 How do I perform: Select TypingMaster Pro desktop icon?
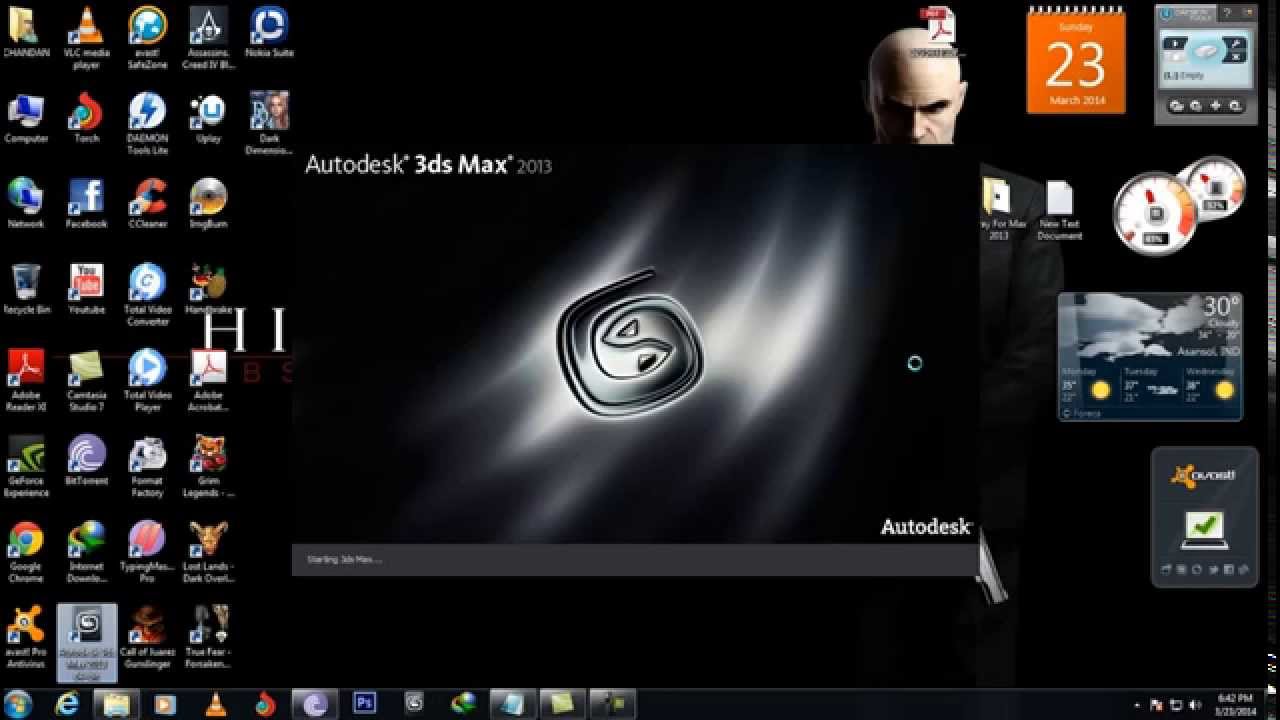pyautogui.click(x=148, y=551)
